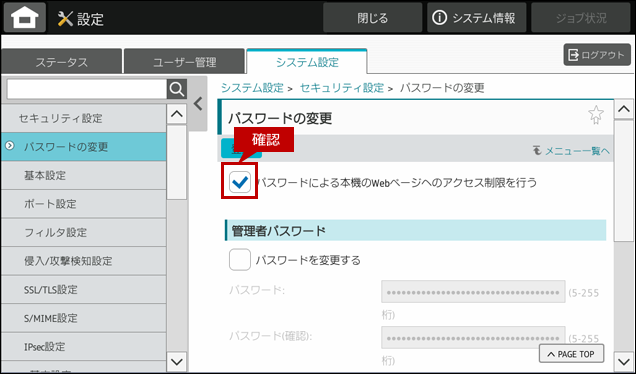
Task: Click the 管理者パスワード section heading
Action: click(x=416, y=230)
